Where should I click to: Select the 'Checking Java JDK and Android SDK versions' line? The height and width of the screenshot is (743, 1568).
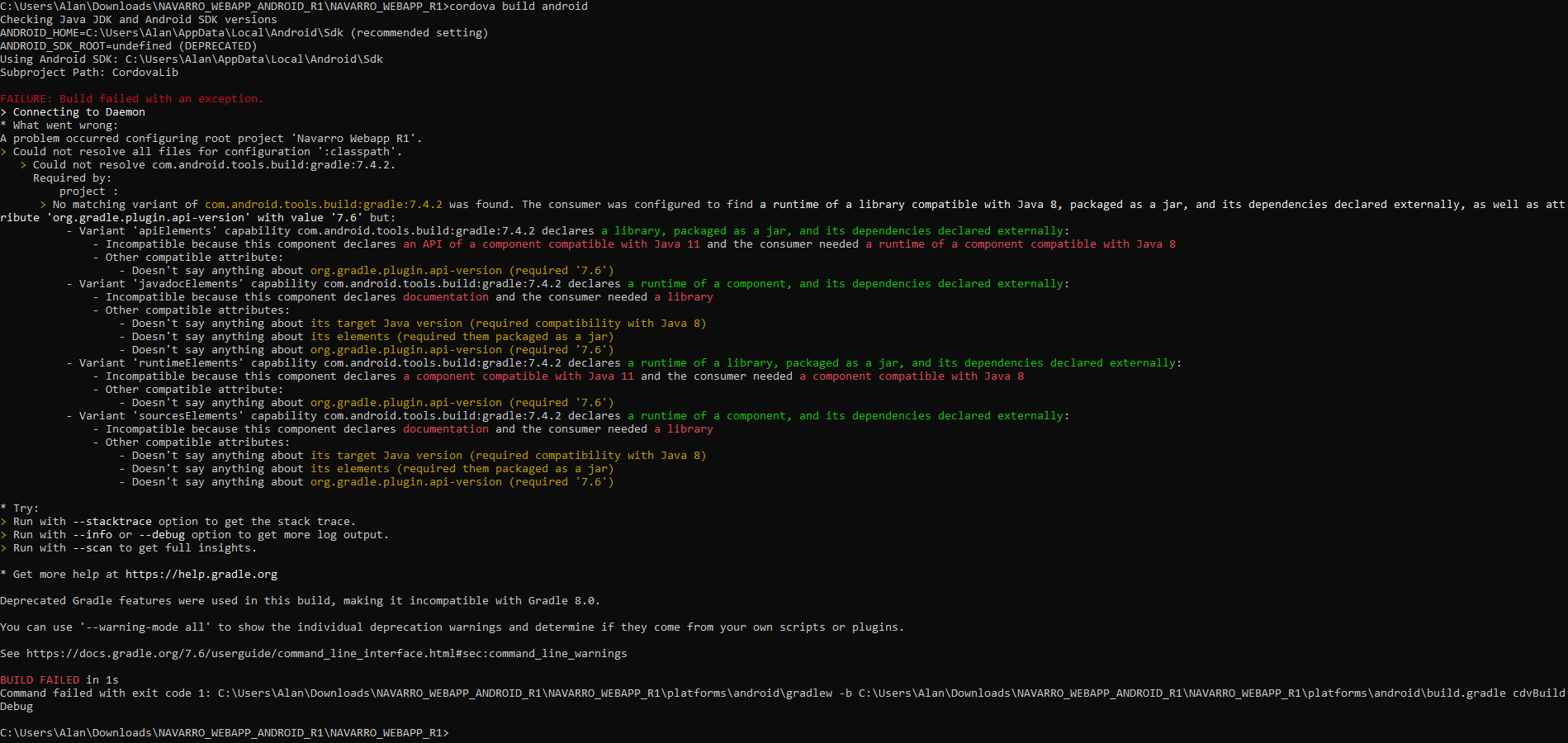(139, 20)
